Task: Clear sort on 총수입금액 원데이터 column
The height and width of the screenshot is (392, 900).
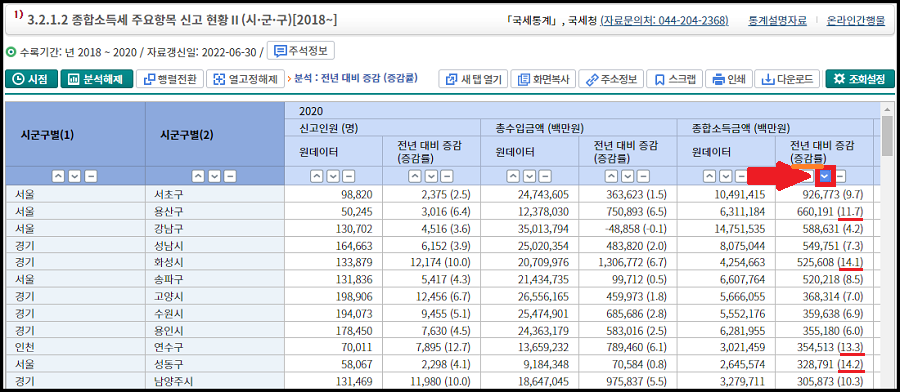Action: [x=544, y=176]
